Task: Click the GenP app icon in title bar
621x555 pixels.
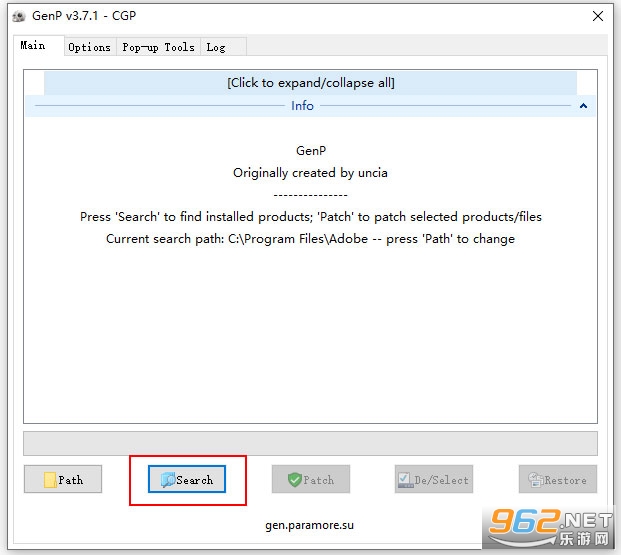Action: (x=19, y=16)
